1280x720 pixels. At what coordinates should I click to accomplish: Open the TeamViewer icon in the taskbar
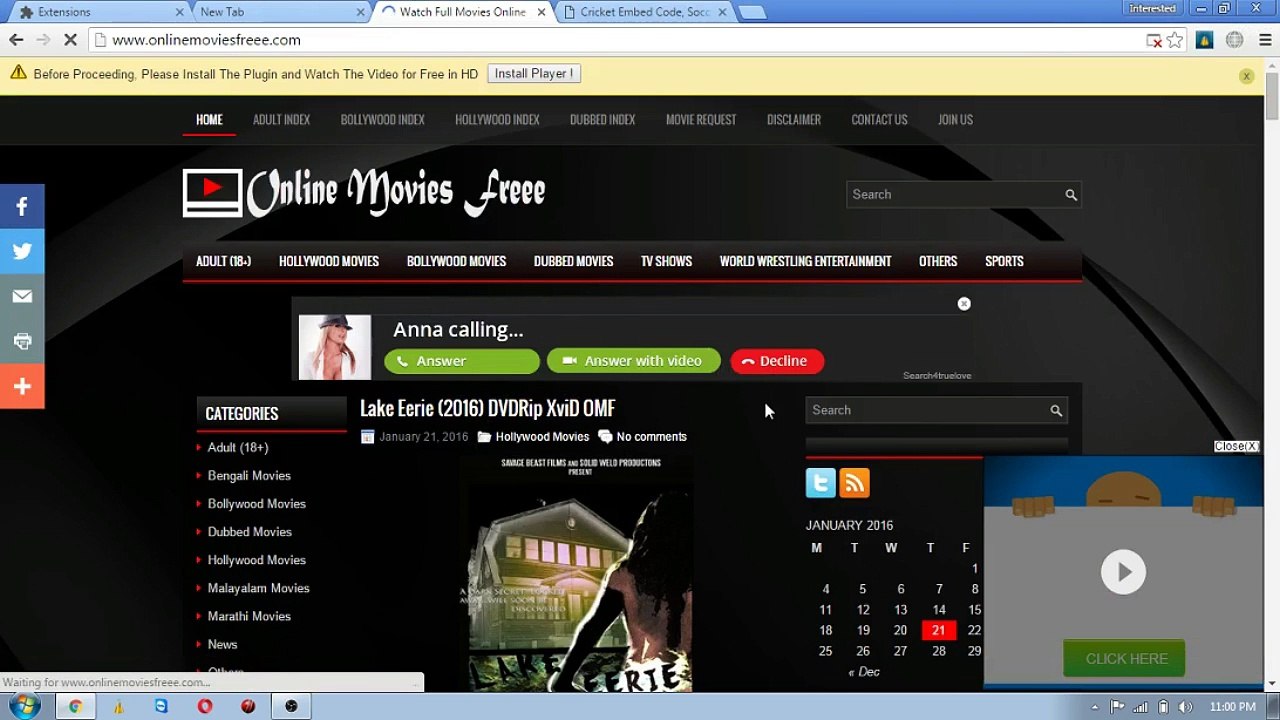[162, 706]
